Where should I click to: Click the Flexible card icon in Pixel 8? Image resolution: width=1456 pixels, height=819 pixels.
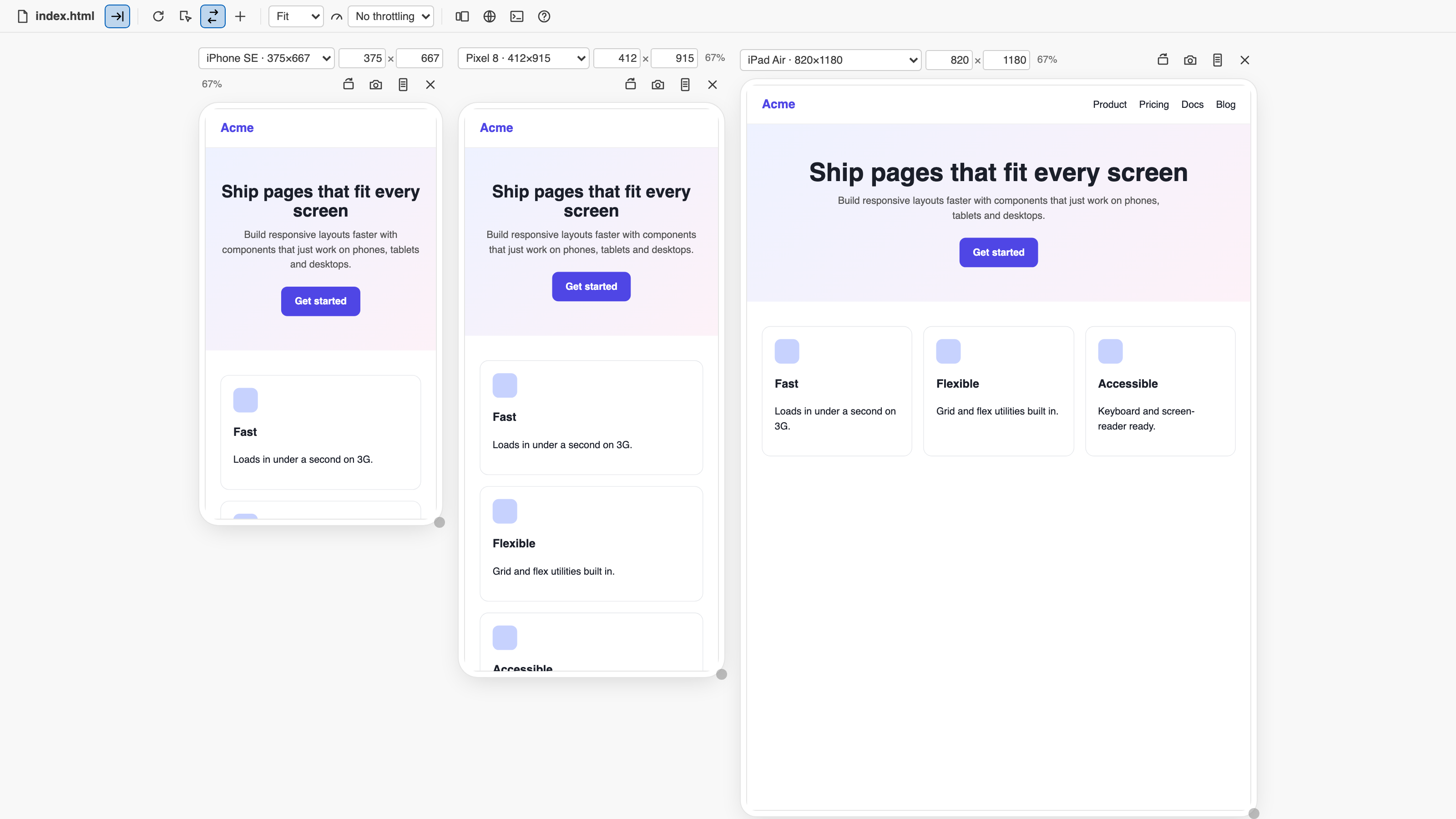(x=505, y=511)
